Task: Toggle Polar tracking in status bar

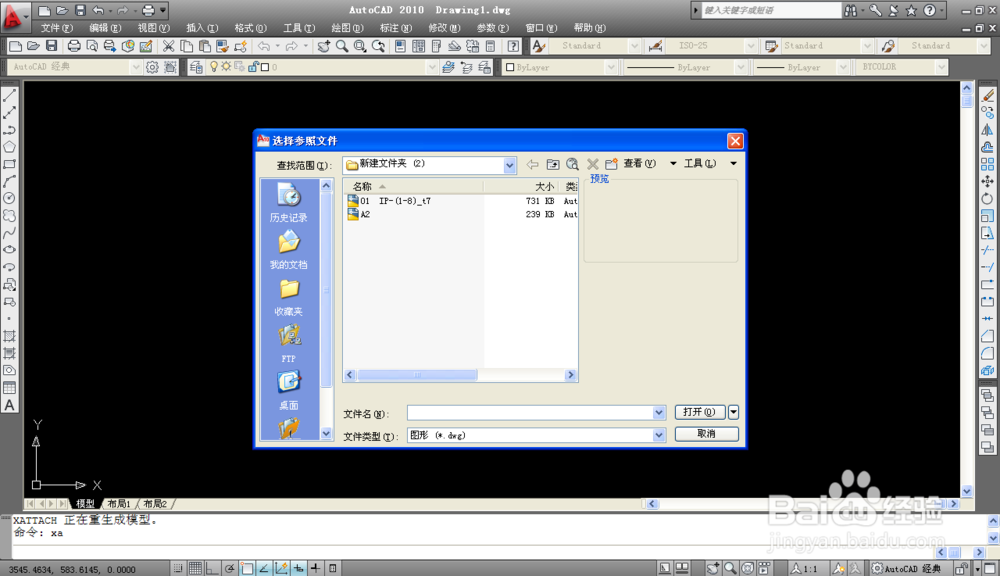Action: tap(230, 568)
